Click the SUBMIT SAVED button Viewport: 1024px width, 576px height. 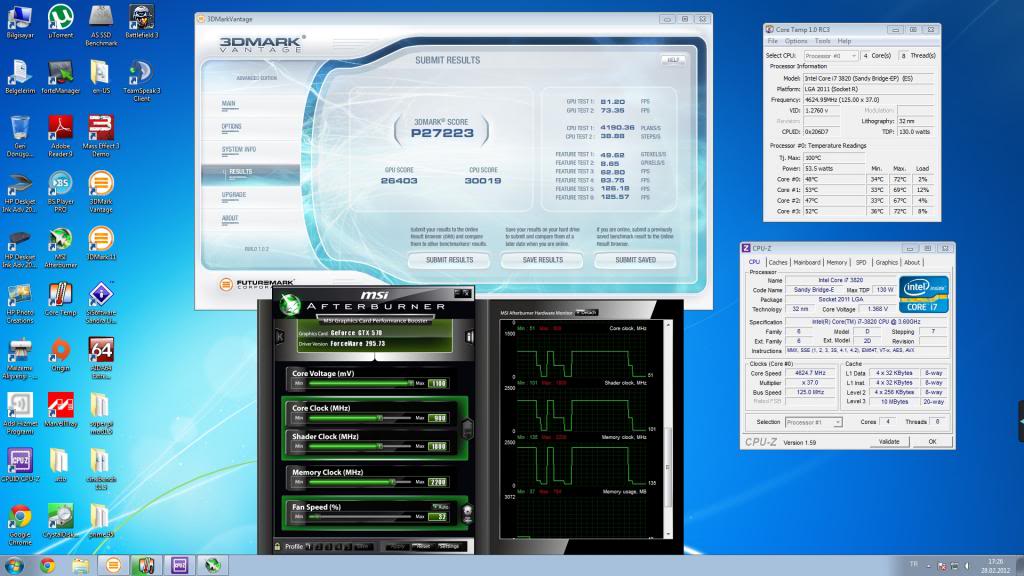[635, 260]
